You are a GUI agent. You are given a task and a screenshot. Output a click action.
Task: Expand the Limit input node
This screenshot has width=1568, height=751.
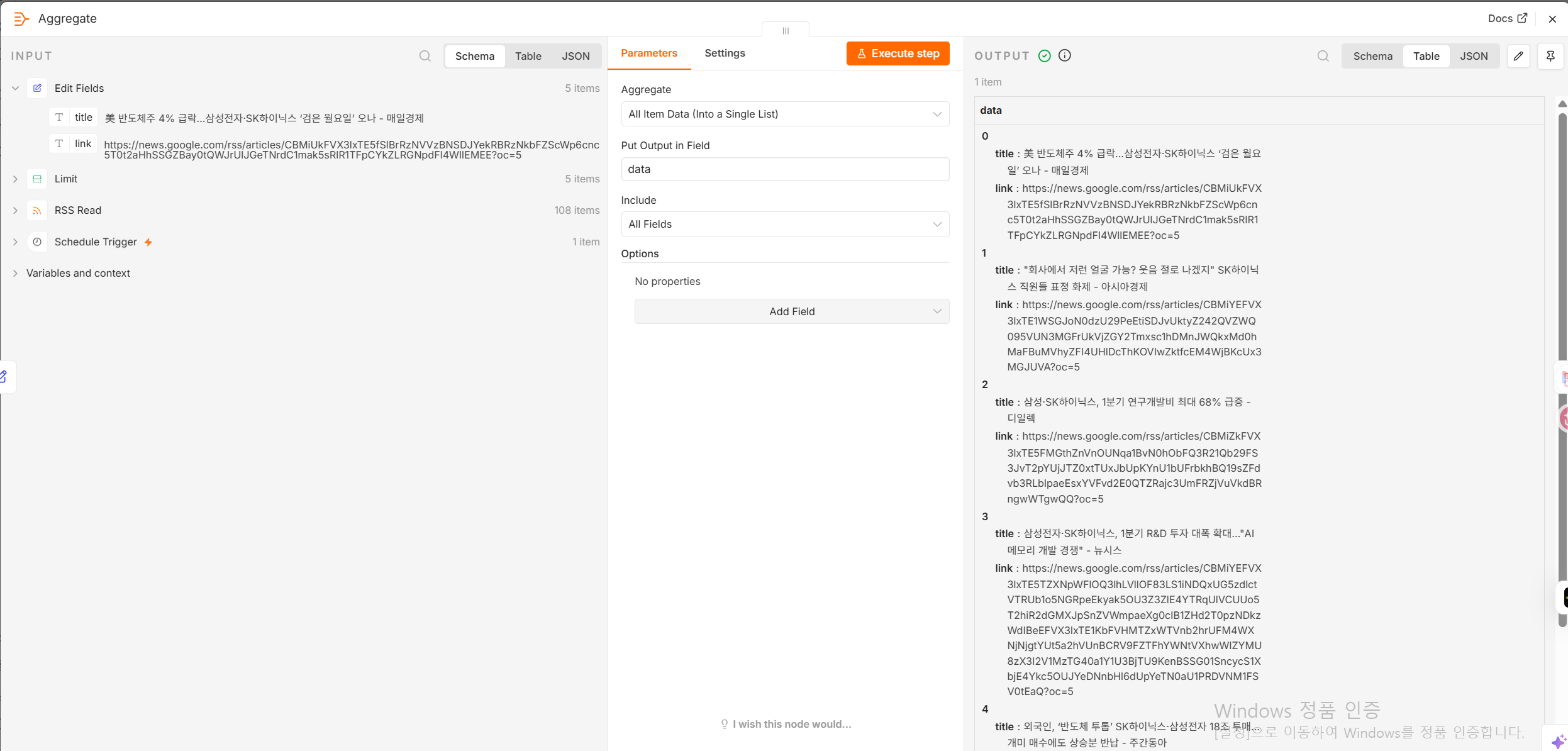click(15, 179)
